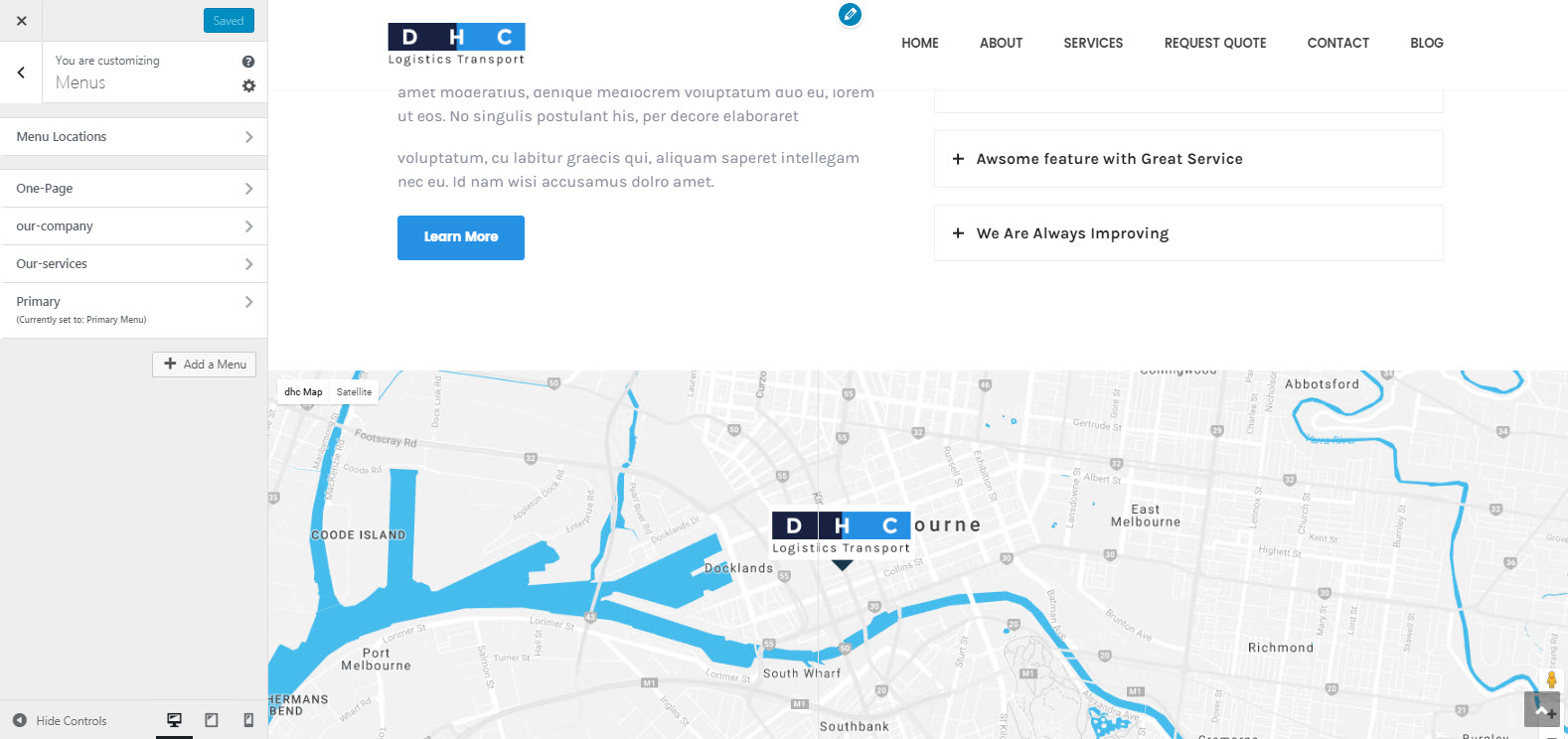
Task: Hide Controls to collapse the sidebar
Action: tap(60, 721)
